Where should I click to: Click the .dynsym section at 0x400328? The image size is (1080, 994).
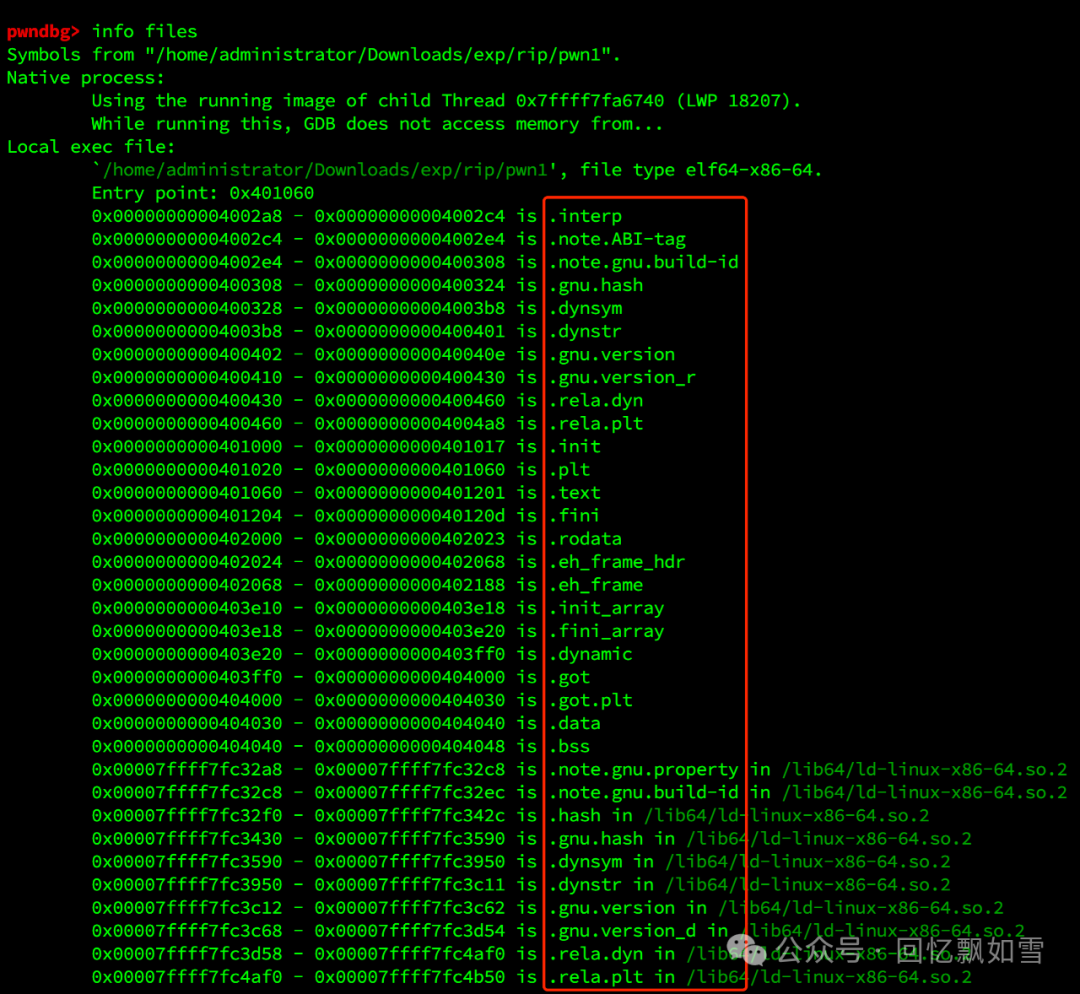pos(585,309)
